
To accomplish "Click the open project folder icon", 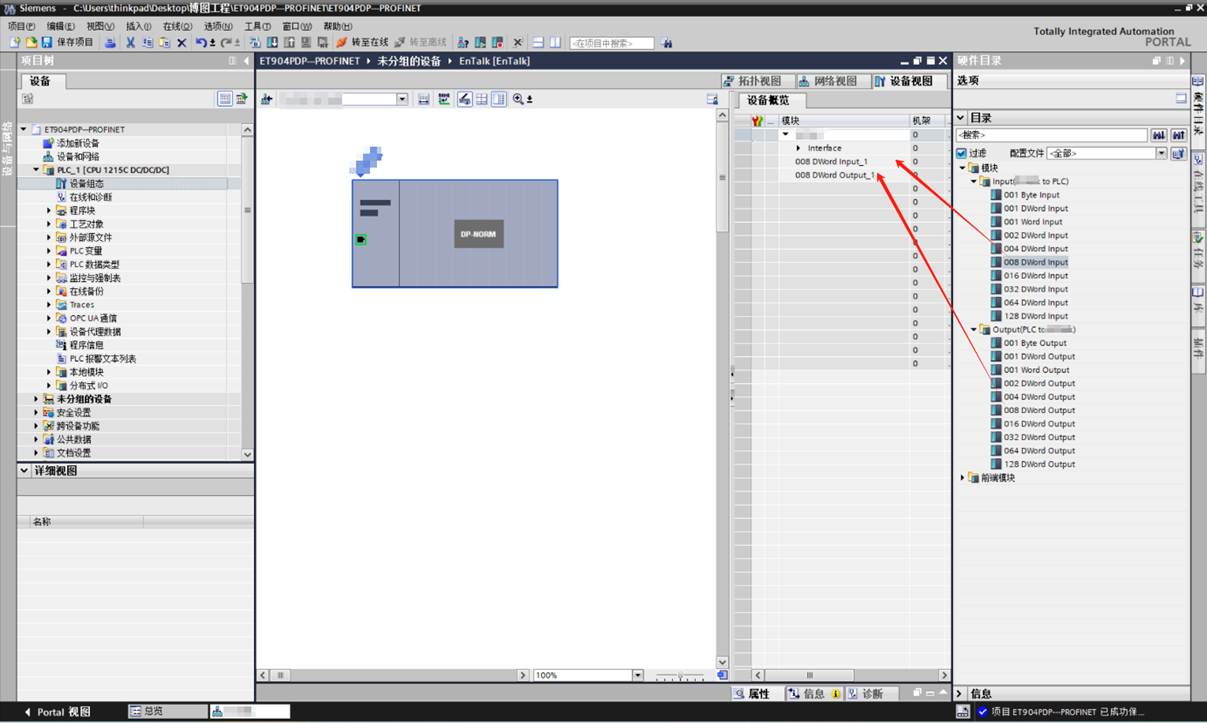I will coord(30,43).
